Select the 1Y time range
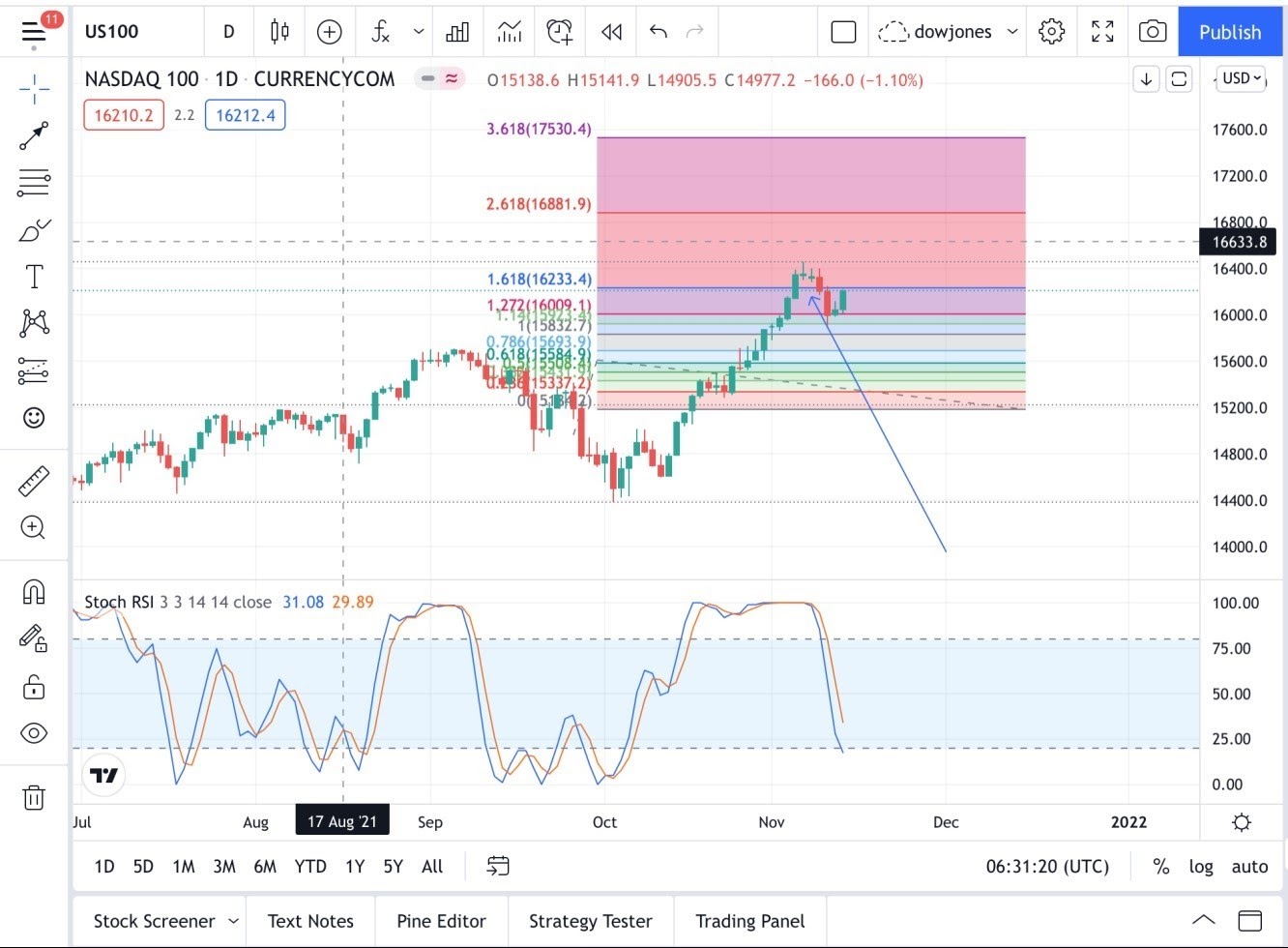 click(355, 867)
